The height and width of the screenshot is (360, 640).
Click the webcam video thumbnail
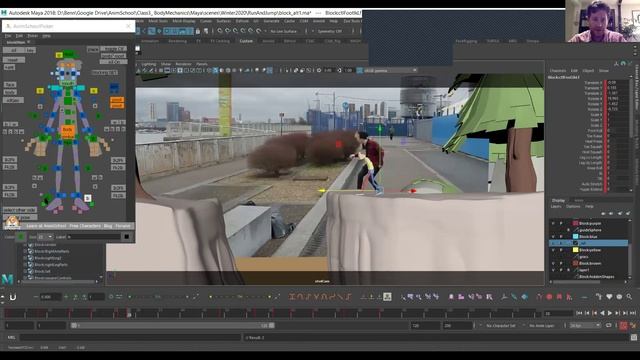(602, 21)
